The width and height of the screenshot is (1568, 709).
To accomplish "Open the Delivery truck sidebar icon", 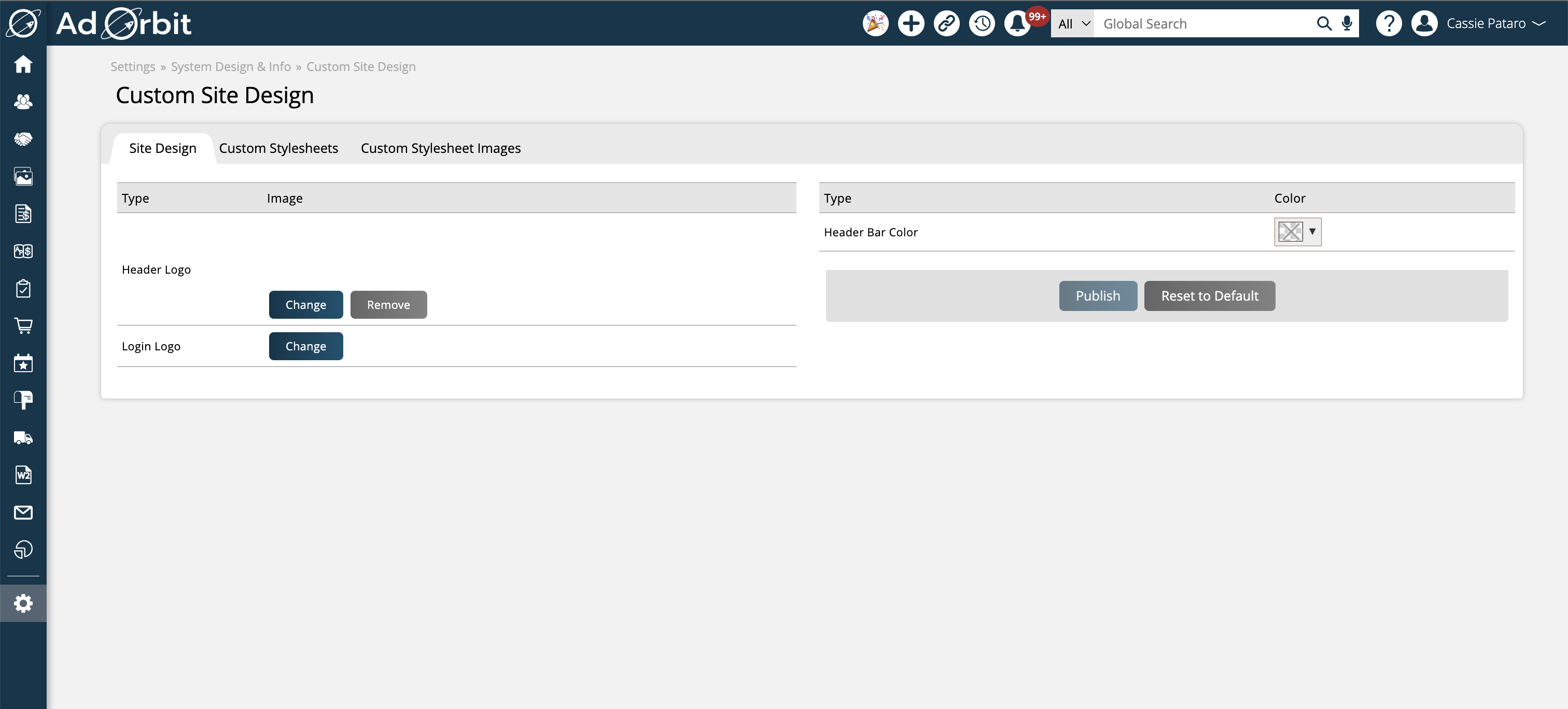I will pyautogui.click(x=23, y=437).
